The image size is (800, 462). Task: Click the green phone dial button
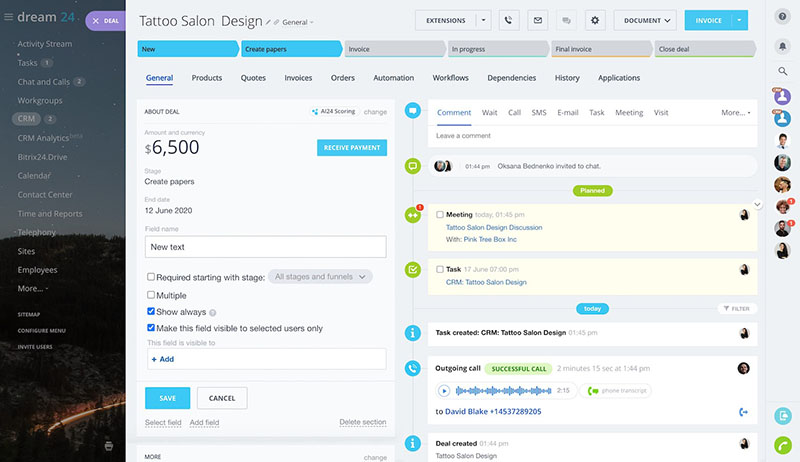[783, 444]
